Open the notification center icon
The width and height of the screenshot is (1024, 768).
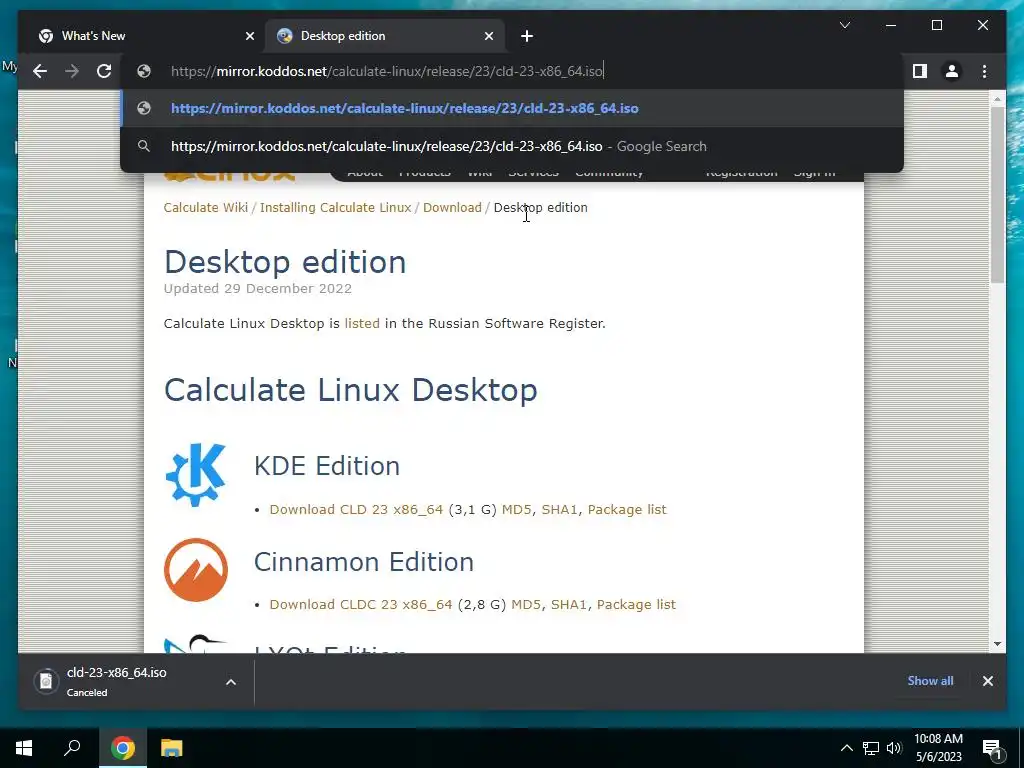[x=992, y=748]
